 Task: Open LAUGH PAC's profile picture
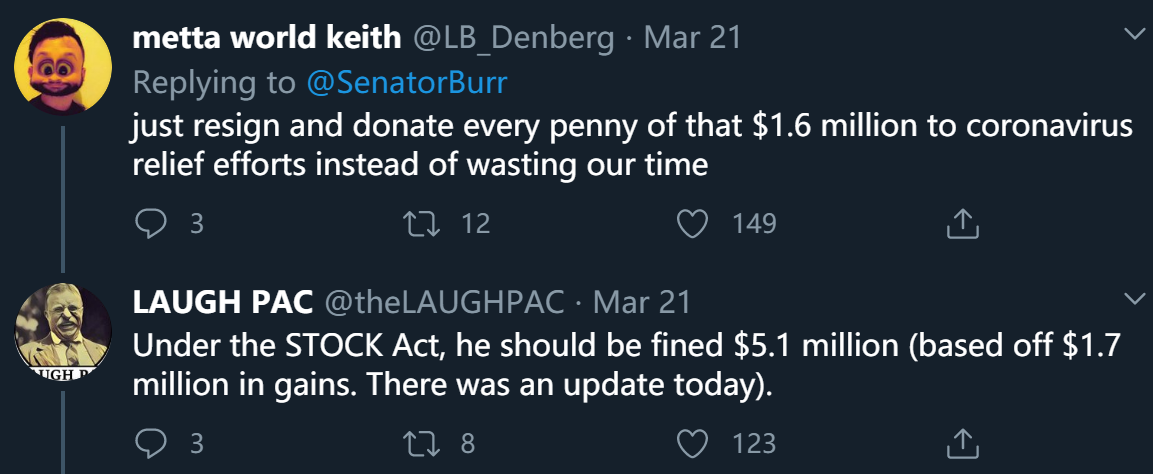[x=62, y=332]
